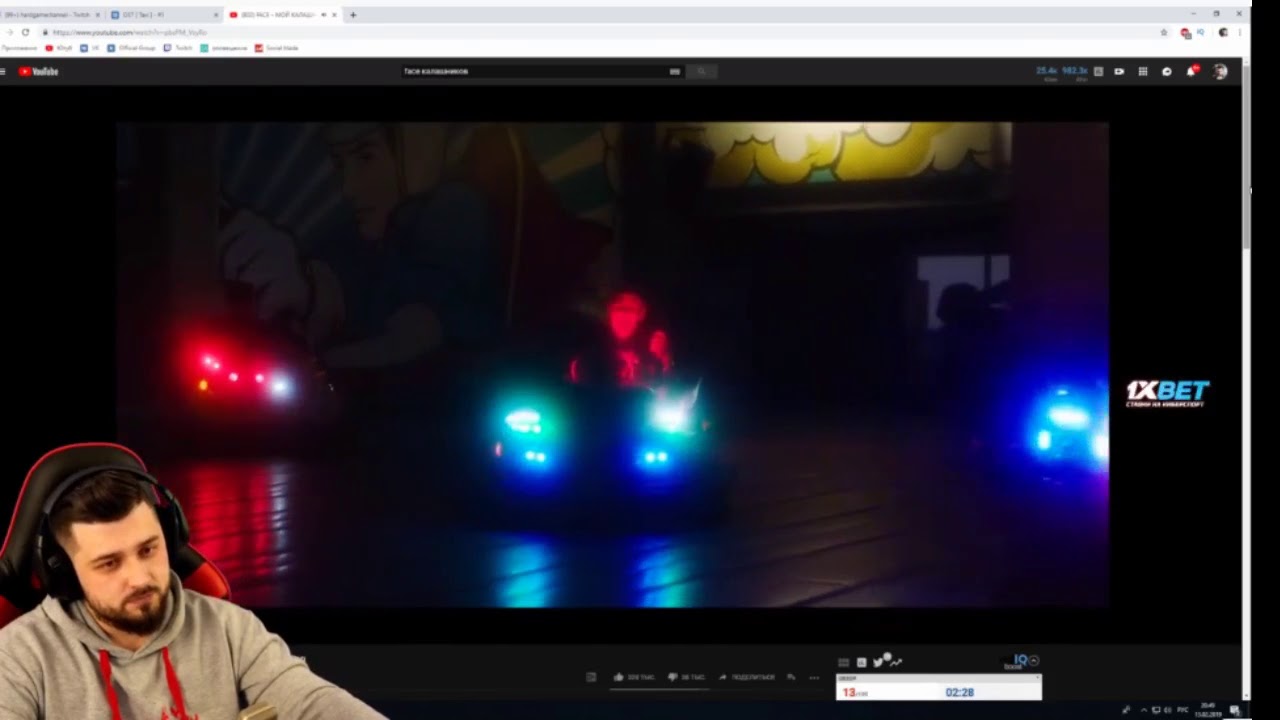The image size is (1280, 720).
Task: Open the YouTube guide hamburger menu
Action: point(4,71)
